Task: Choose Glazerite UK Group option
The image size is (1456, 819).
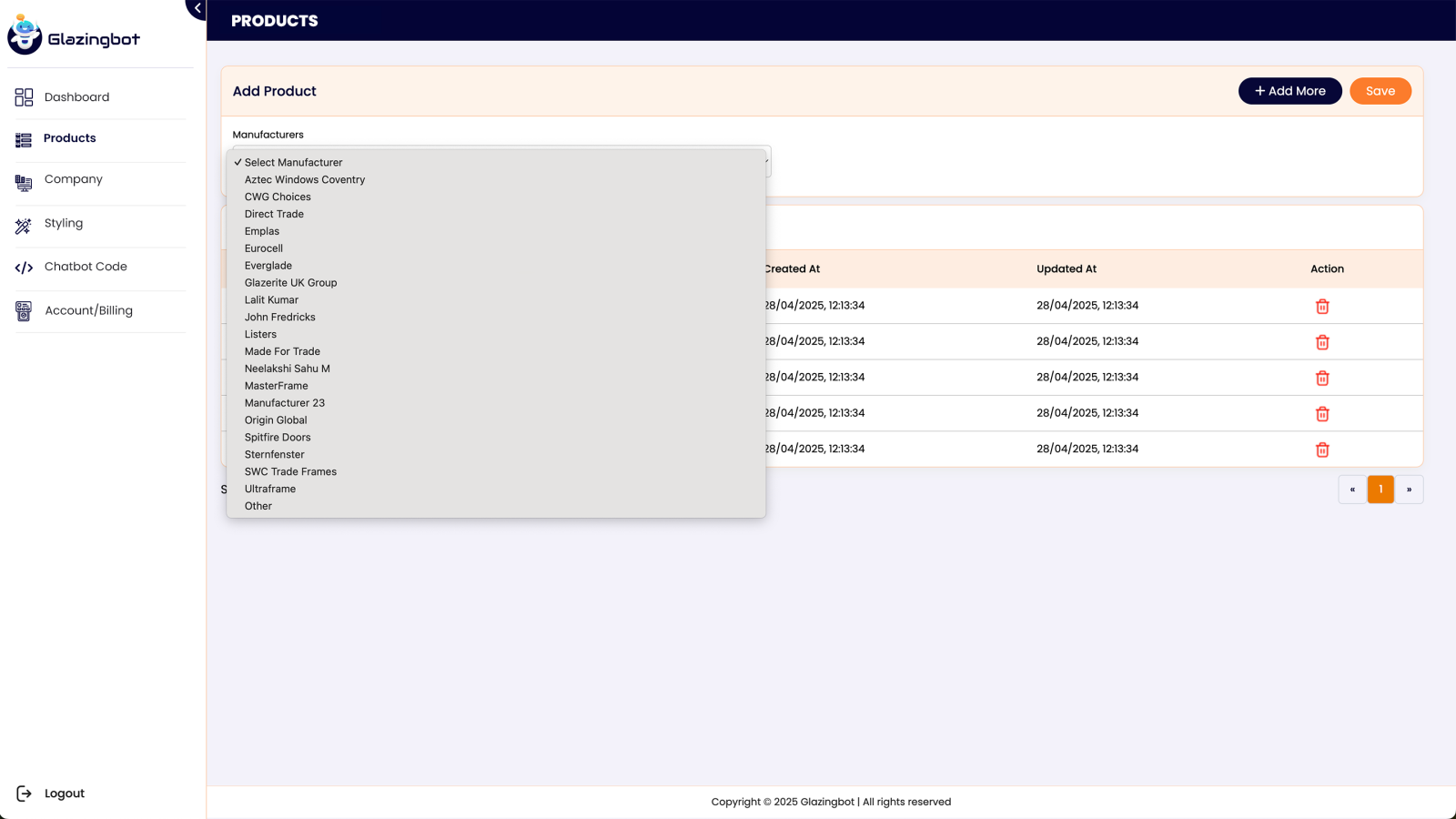Action: coord(290,283)
